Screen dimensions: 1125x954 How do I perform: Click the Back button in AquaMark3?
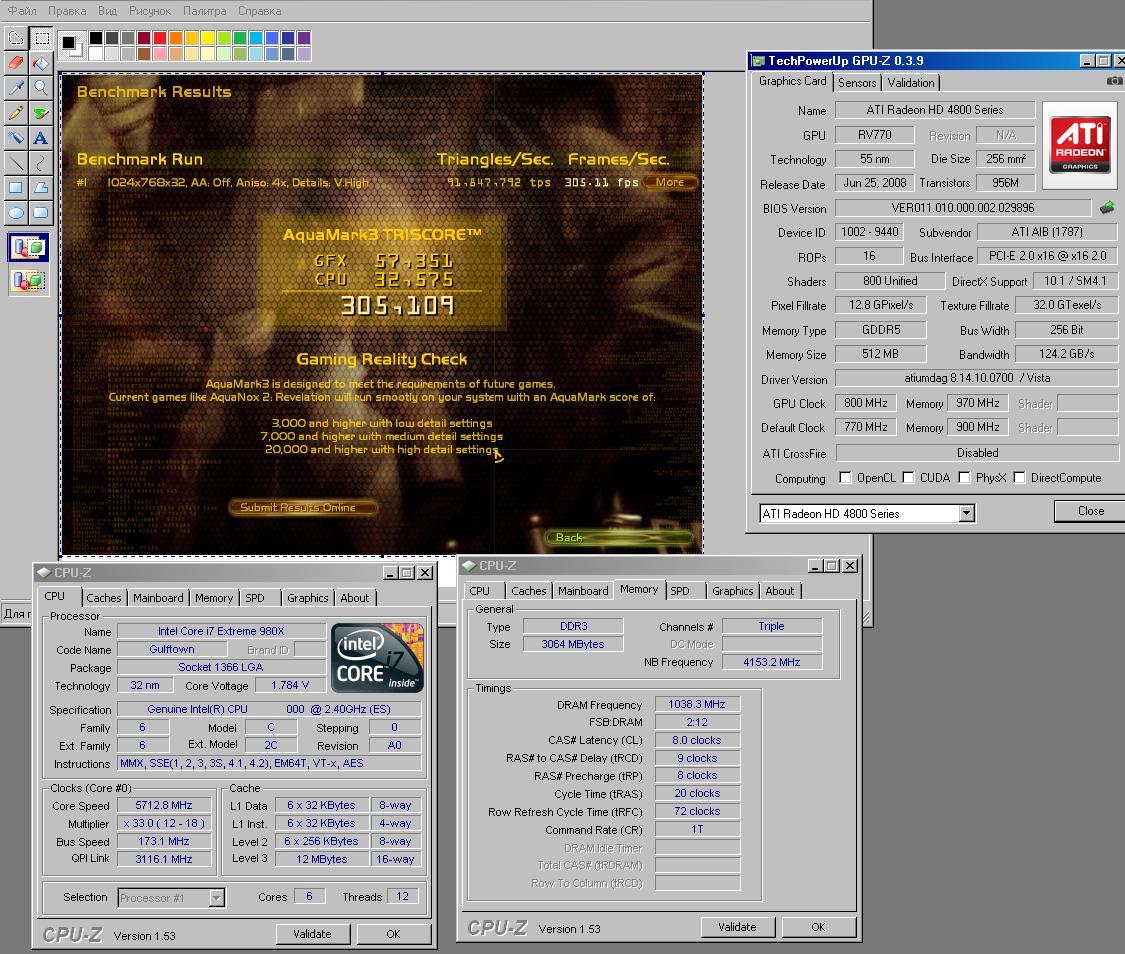[x=618, y=537]
